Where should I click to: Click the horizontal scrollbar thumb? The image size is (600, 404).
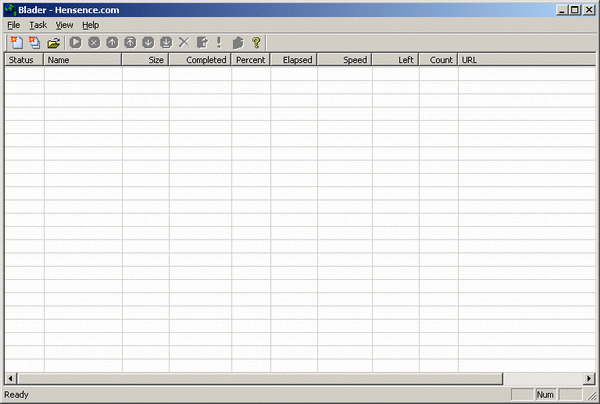[x=260, y=378]
